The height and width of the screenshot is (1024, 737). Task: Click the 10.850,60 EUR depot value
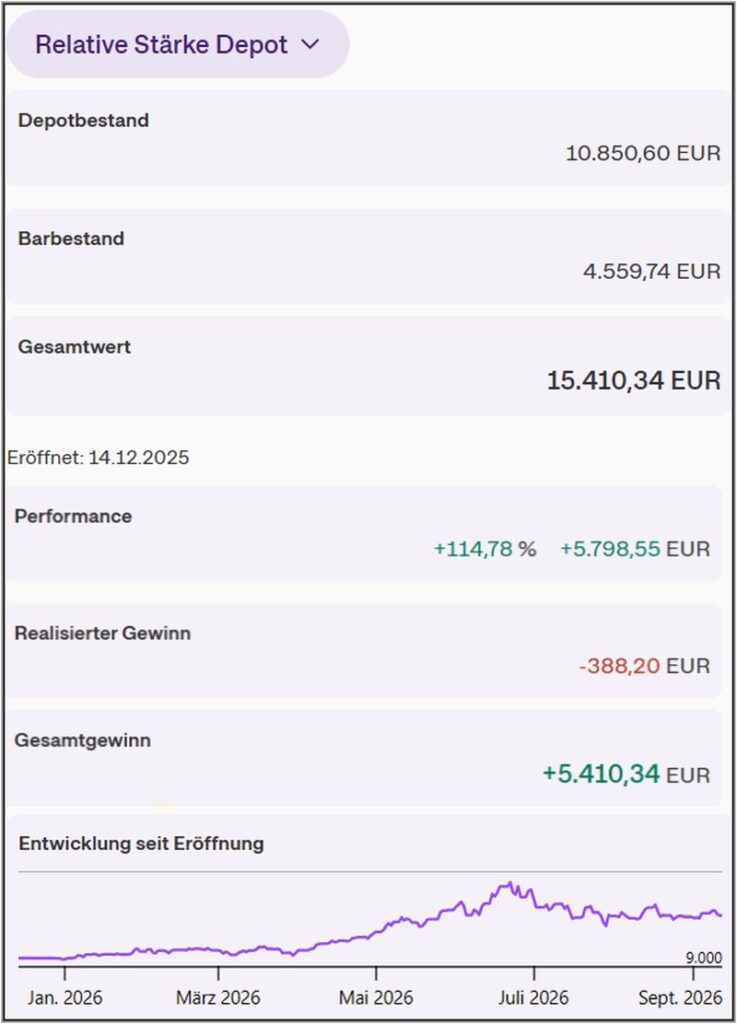643,153
